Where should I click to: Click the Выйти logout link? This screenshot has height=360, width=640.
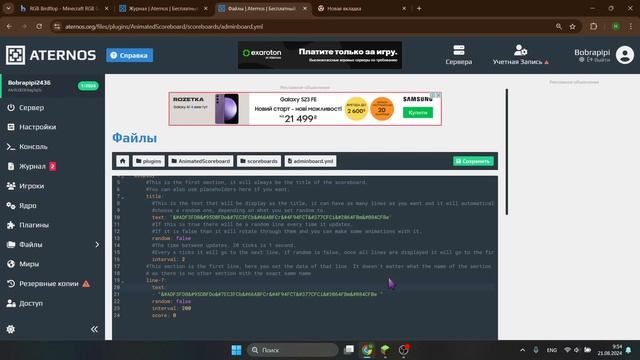pyautogui.click(x=598, y=60)
